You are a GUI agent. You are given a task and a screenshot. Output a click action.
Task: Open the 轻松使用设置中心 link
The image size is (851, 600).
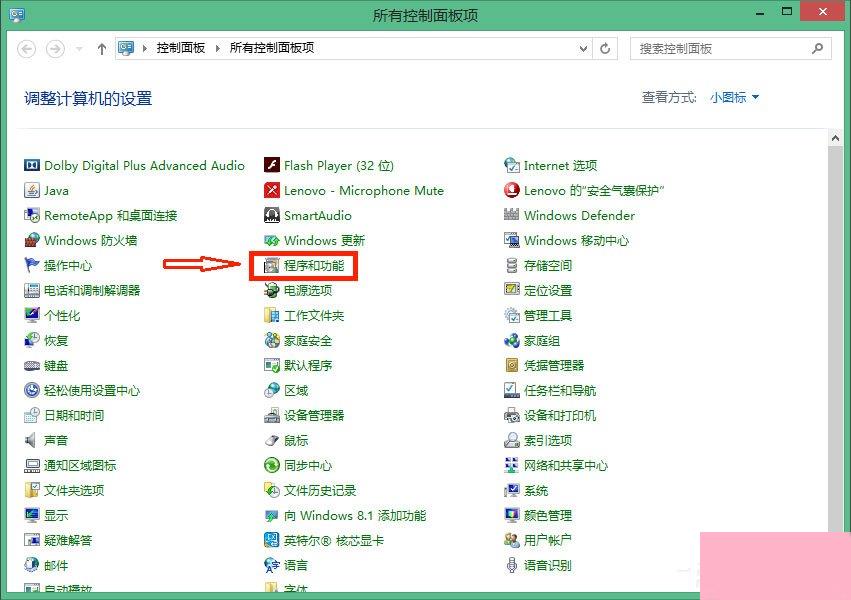pos(92,391)
